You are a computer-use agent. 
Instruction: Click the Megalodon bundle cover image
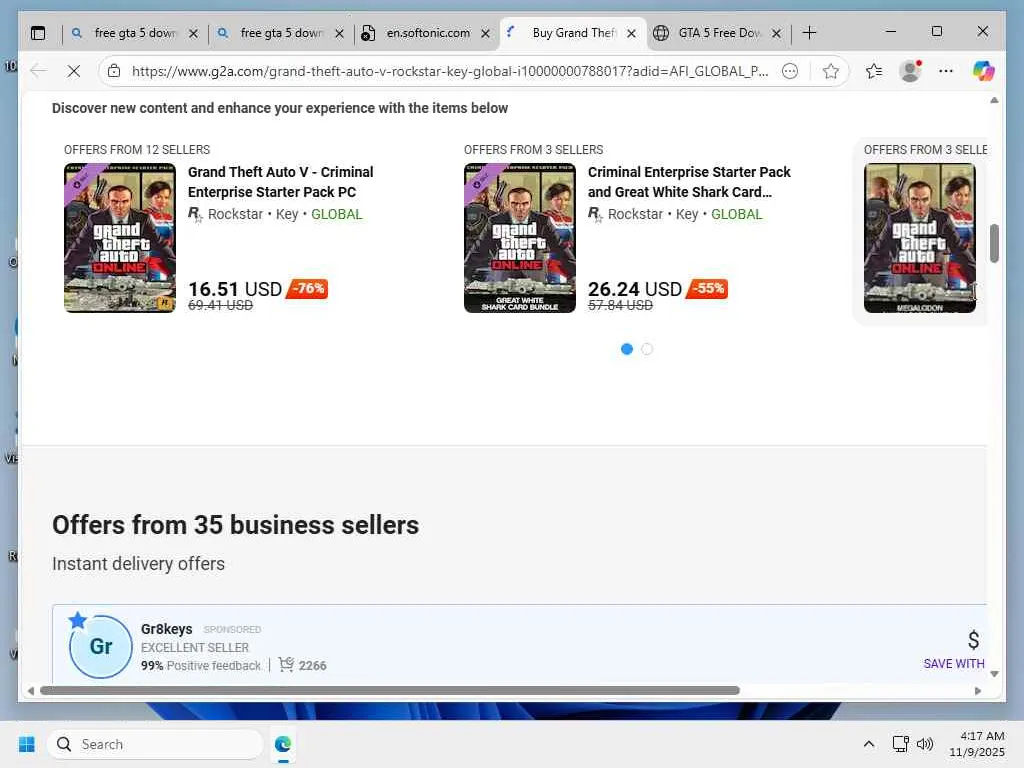coord(920,238)
